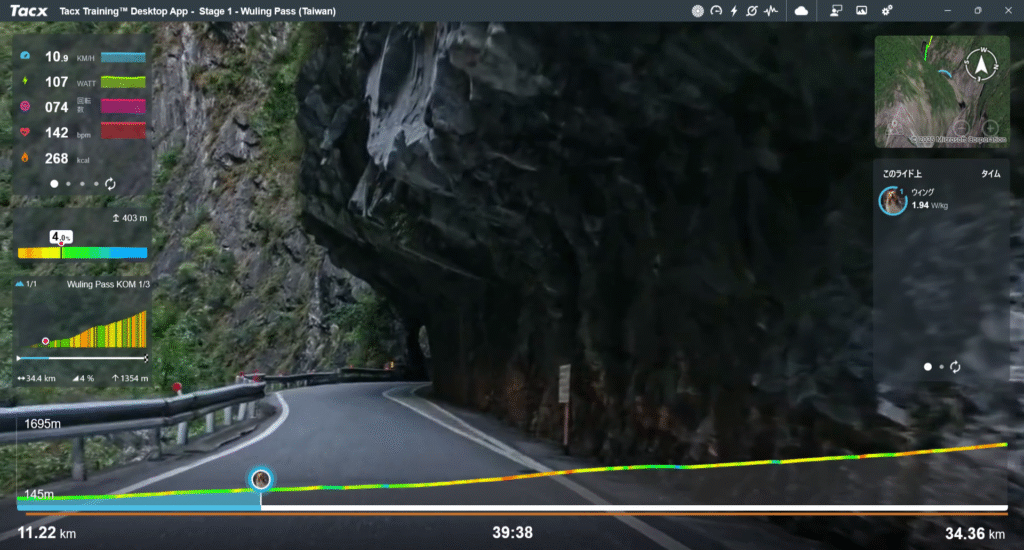Click the Tacx logo
This screenshot has width=1024, height=550.
pyautogui.click(x=29, y=11)
